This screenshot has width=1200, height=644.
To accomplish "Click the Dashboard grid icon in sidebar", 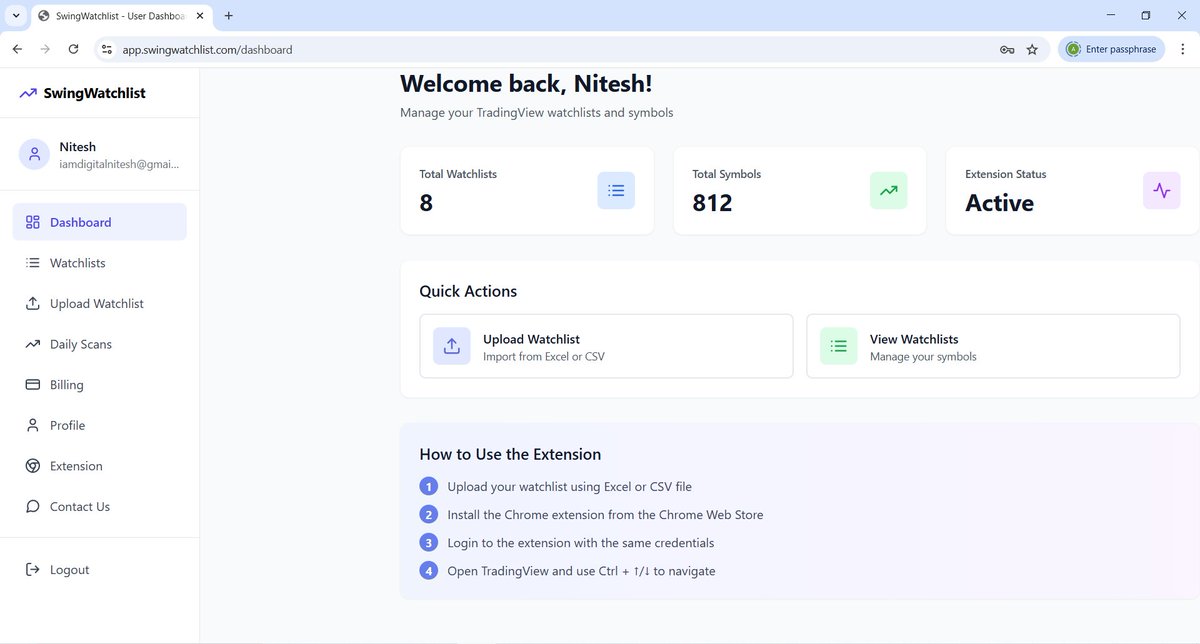I will click(33, 222).
